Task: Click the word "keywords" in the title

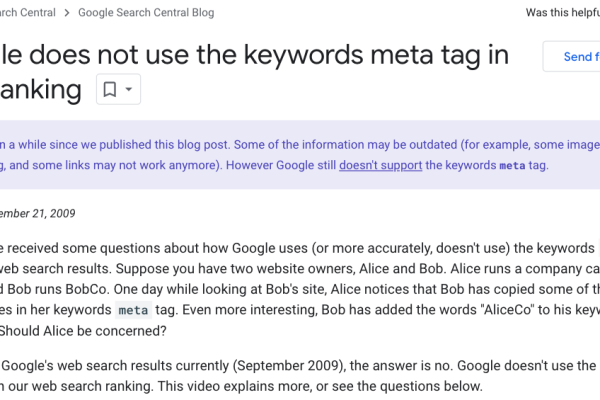Action: coord(304,55)
